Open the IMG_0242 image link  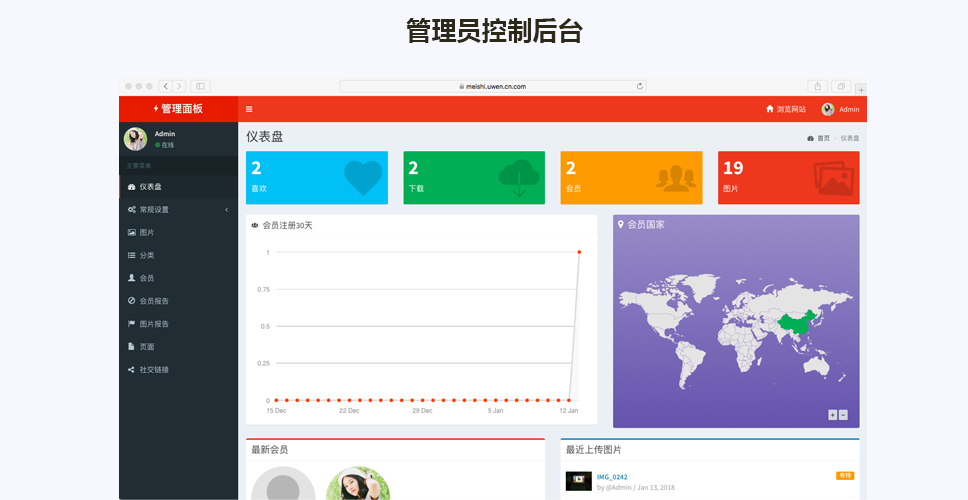point(612,477)
